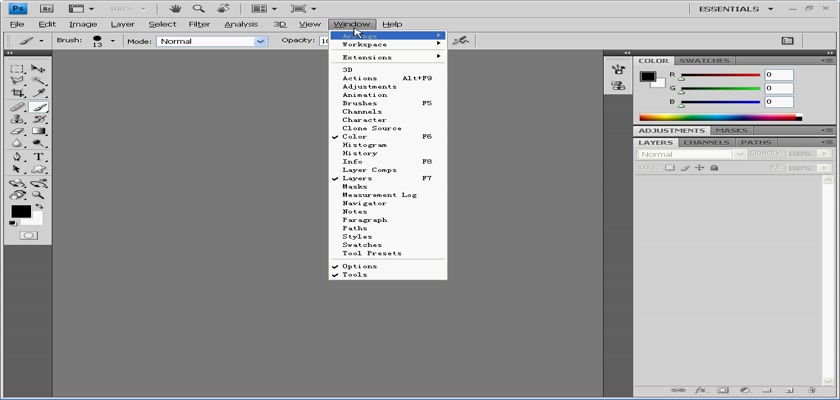Image resolution: width=840 pixels, height=400 pixels.
Task: Select the Blur tool
Action: tap(18, 142)
